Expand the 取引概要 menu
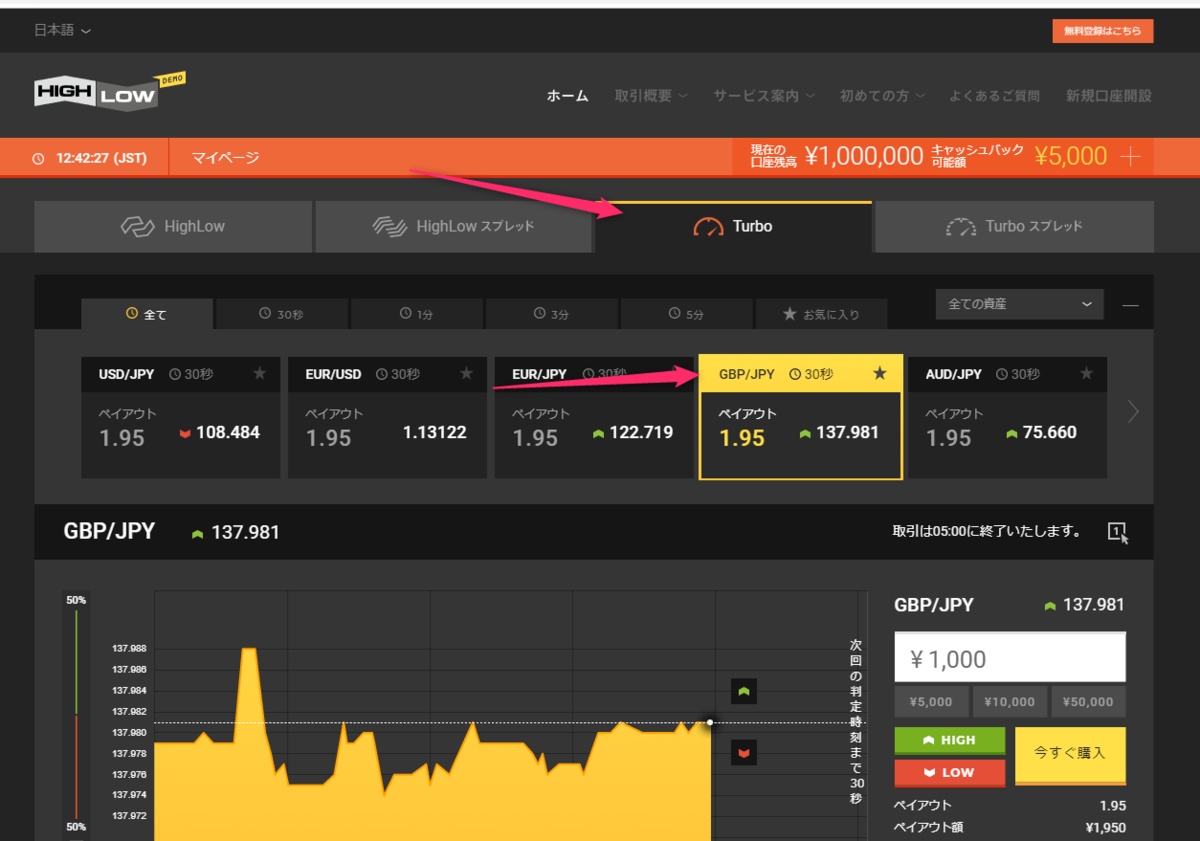Viewport: 1200px width, 841px height. tap(651, 96)
